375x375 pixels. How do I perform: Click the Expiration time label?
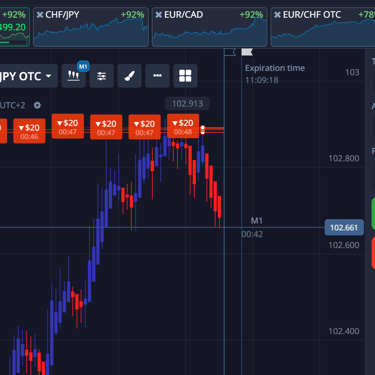pos(275,68)
